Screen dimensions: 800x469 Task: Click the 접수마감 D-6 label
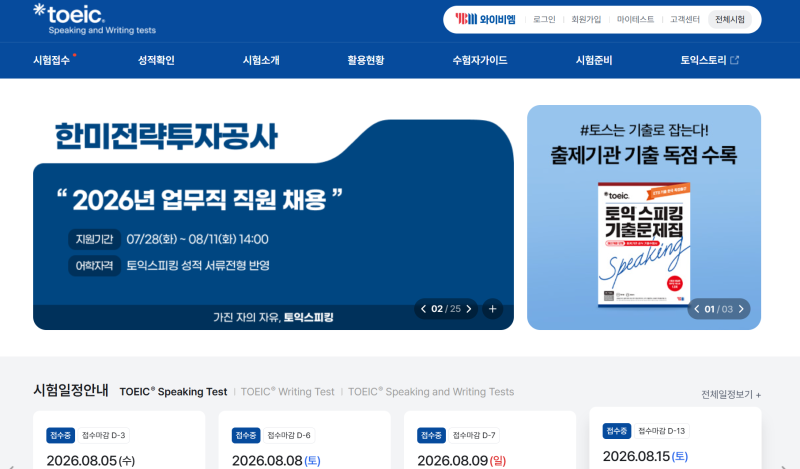(x=289, y=435)
